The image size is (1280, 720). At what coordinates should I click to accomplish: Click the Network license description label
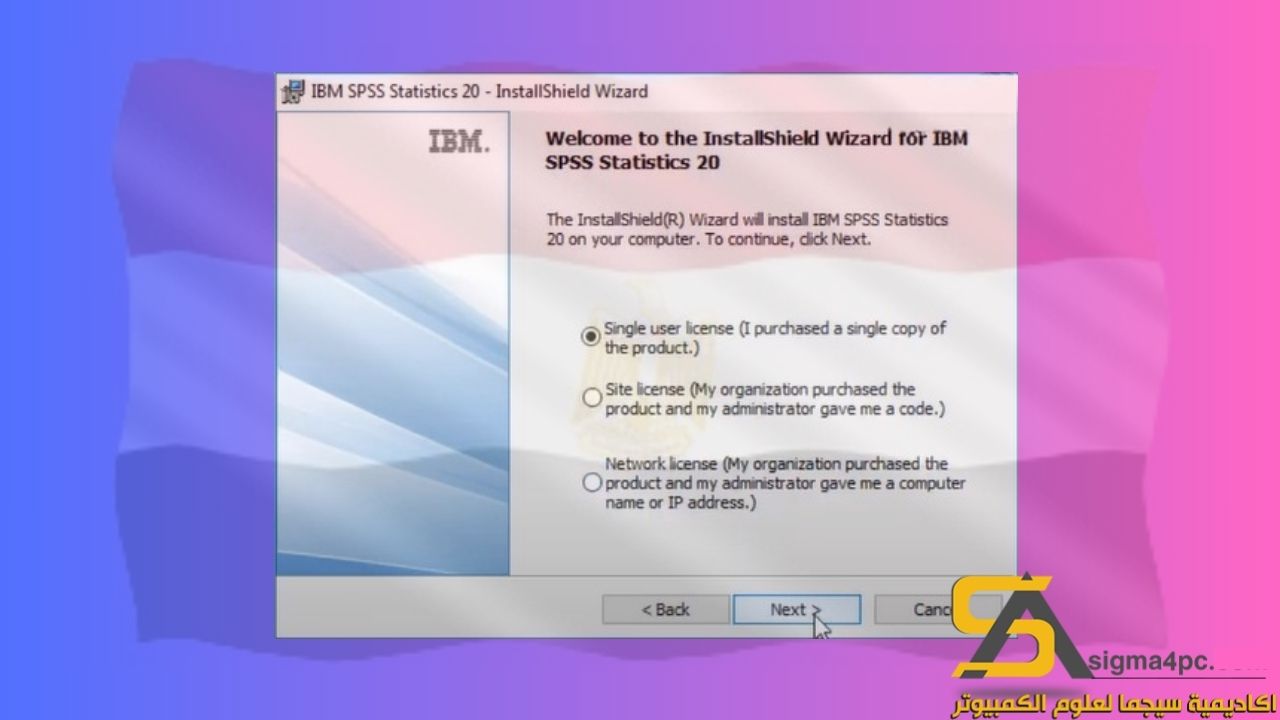pyautogui.click(x=785, y=484)
